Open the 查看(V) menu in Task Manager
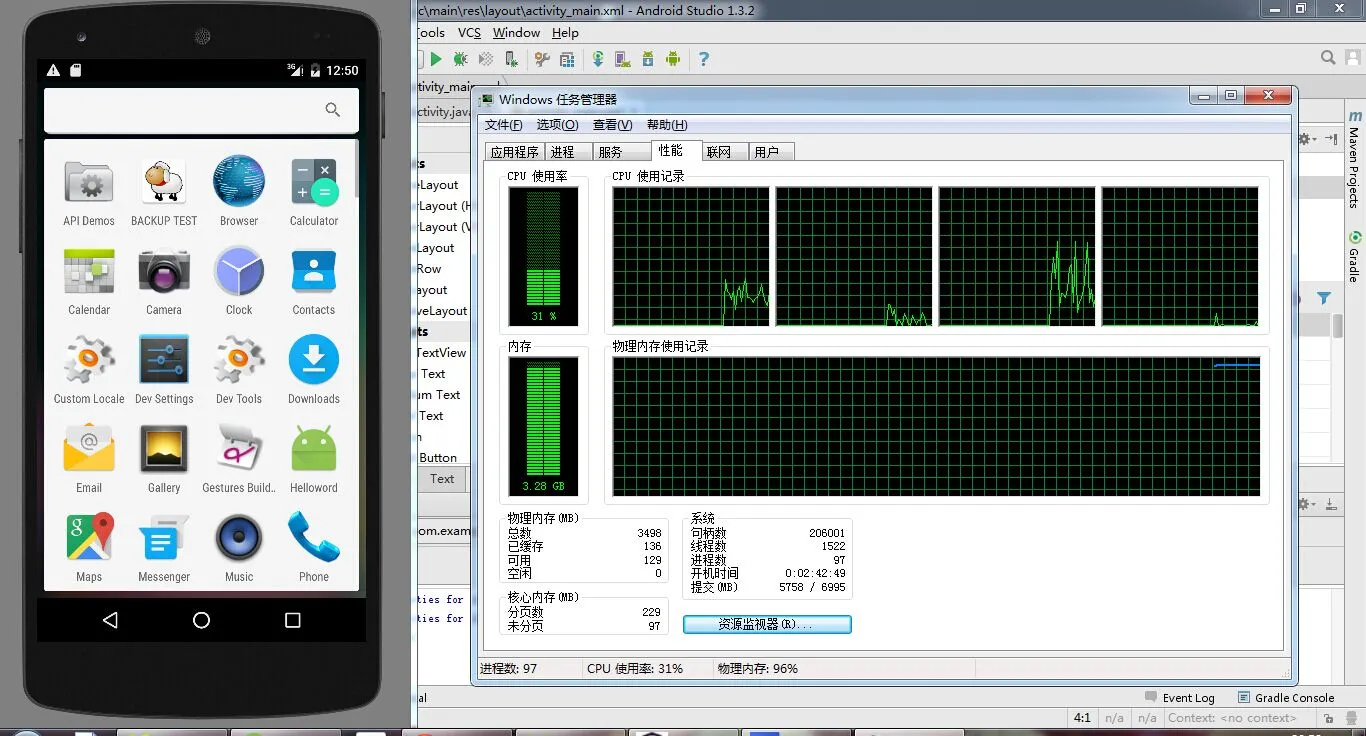The image size is (1366, 736). pos(612,125)
